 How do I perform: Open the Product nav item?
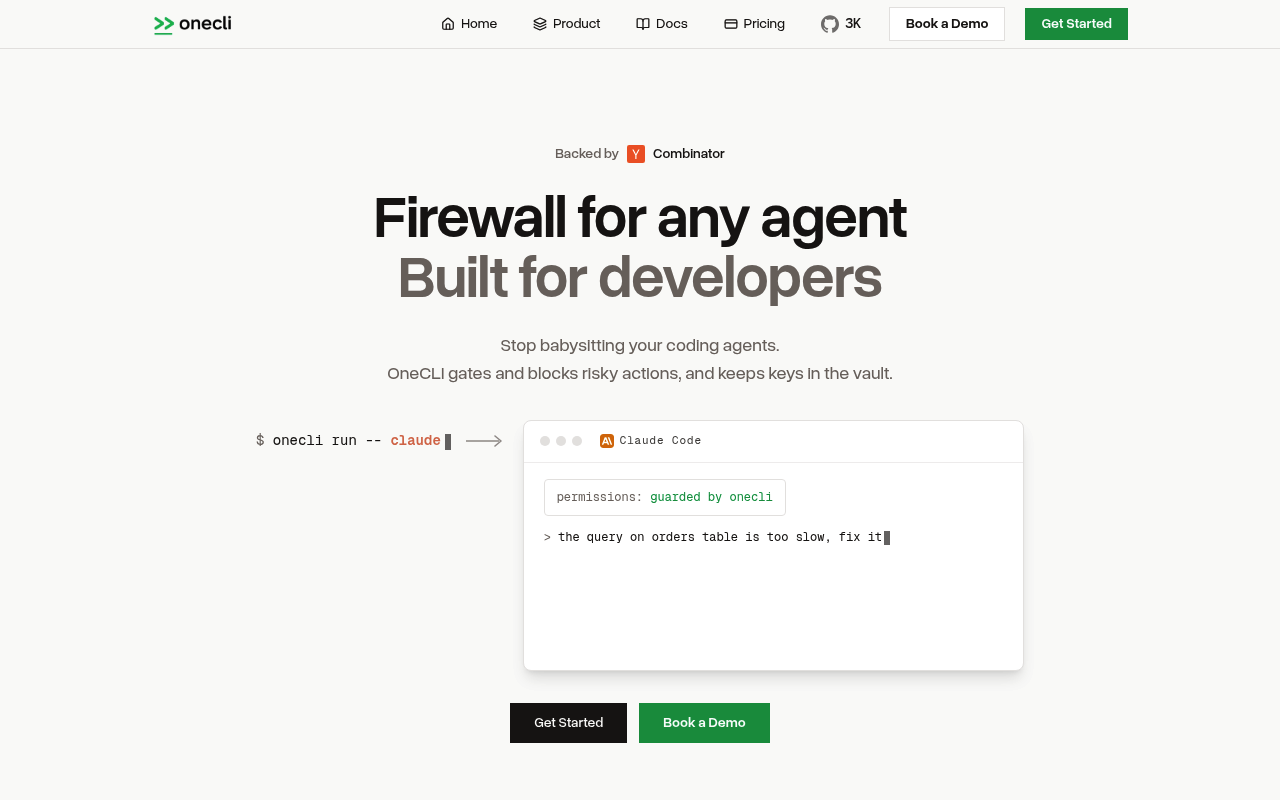pos(567,24)
